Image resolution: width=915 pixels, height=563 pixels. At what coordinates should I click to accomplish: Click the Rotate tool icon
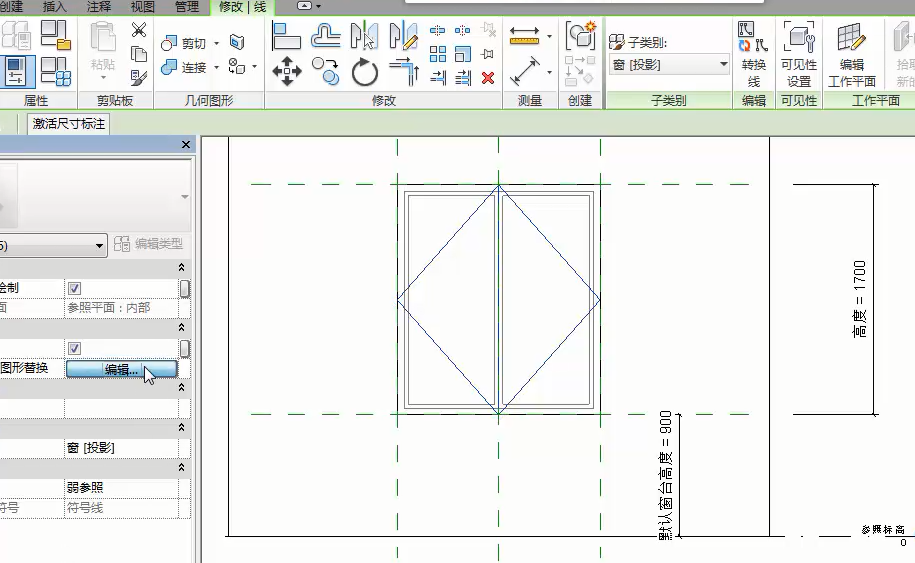(365, 71)
